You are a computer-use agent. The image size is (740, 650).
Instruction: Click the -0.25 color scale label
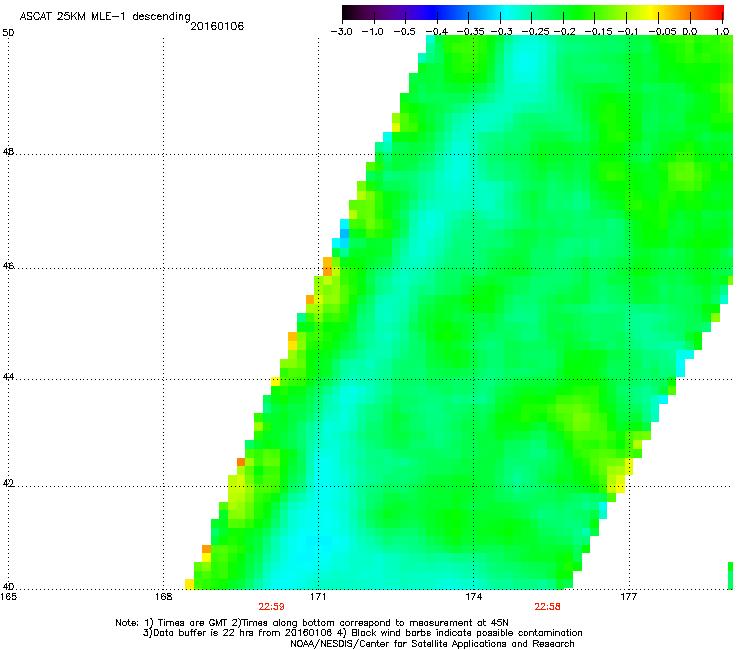(x=535, y=32)
